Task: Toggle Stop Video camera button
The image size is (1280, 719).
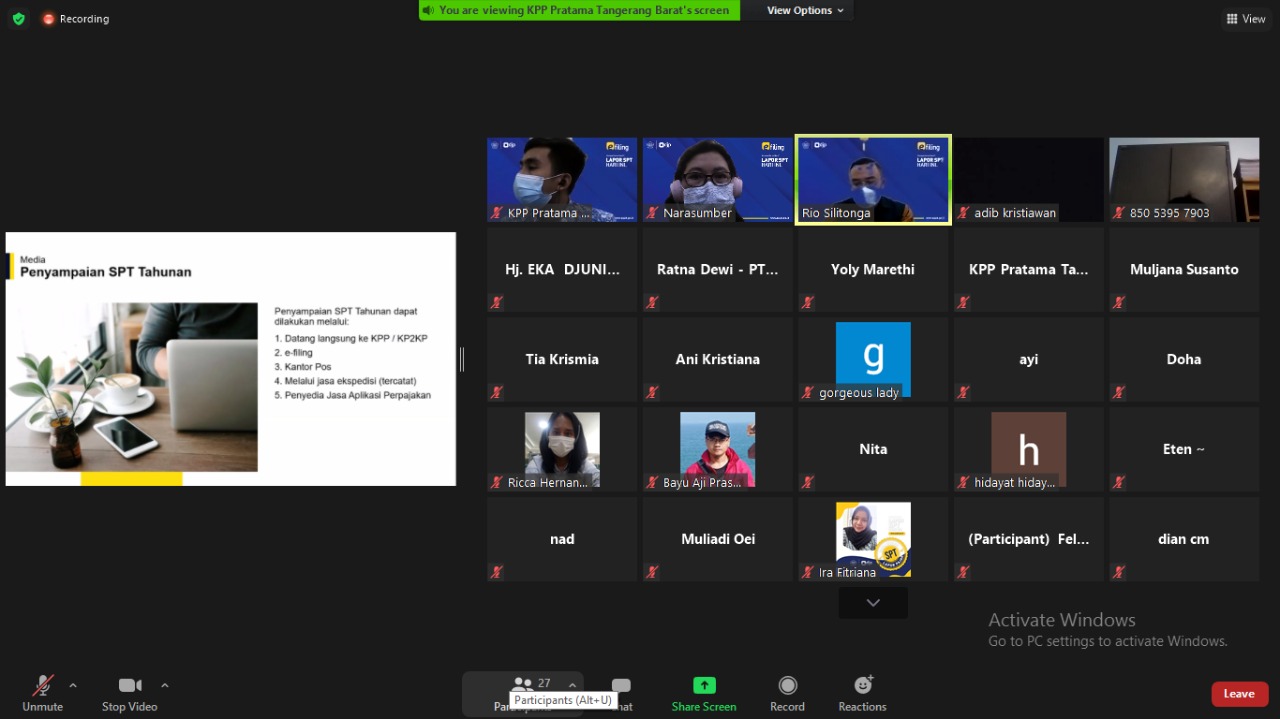Action: [x=129, y=686]
